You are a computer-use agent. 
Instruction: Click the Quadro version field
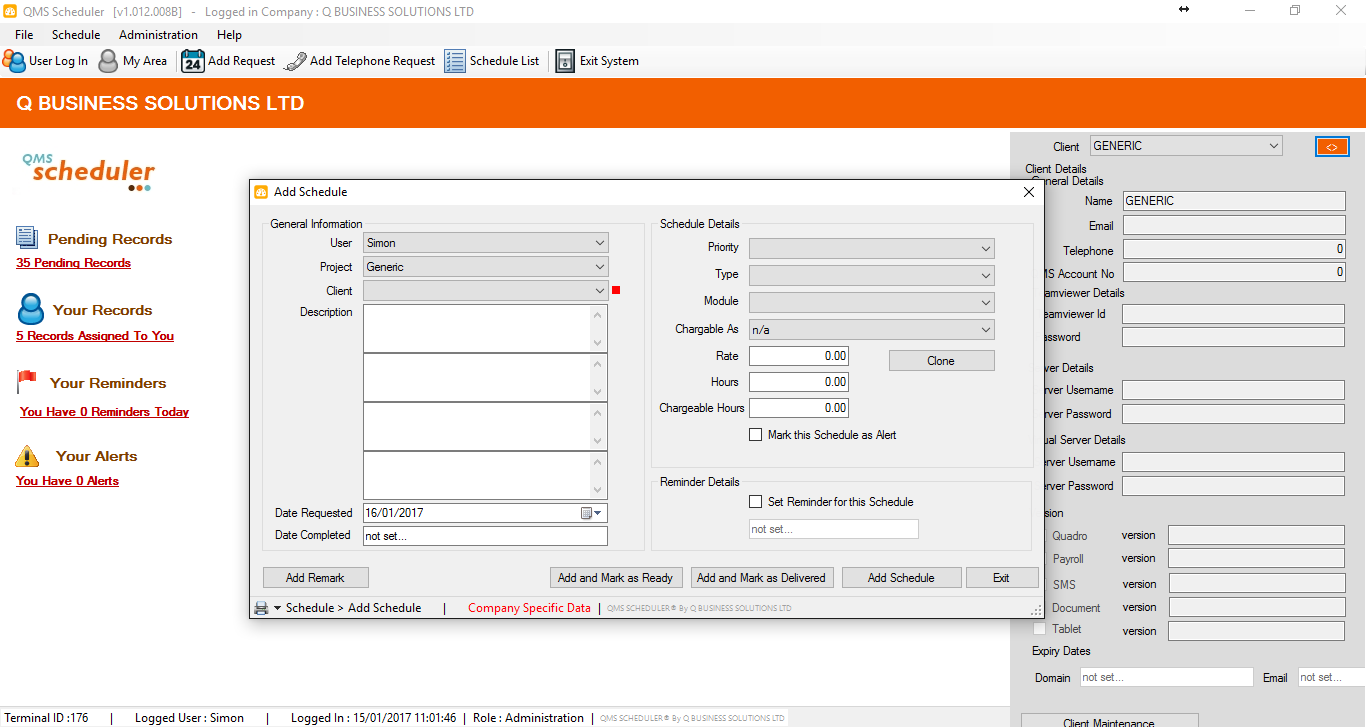tap(1256, 535)
